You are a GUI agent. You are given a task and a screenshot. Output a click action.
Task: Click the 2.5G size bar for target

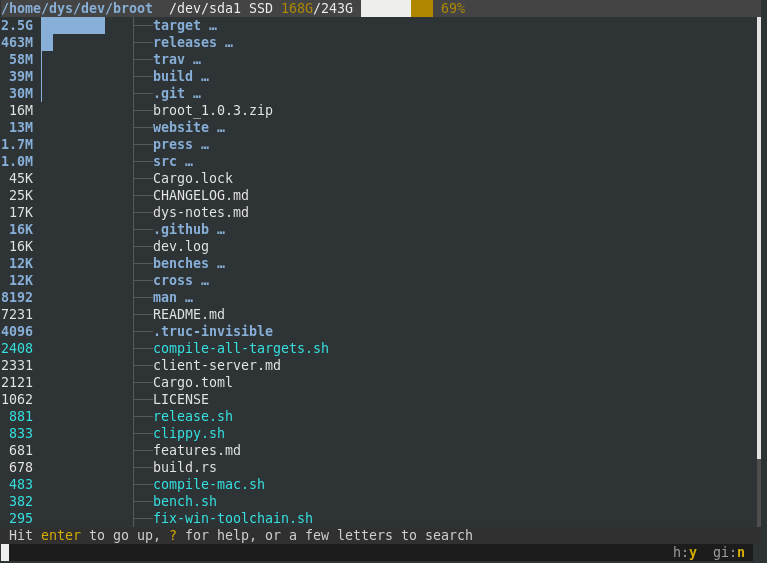pos(73,25)
